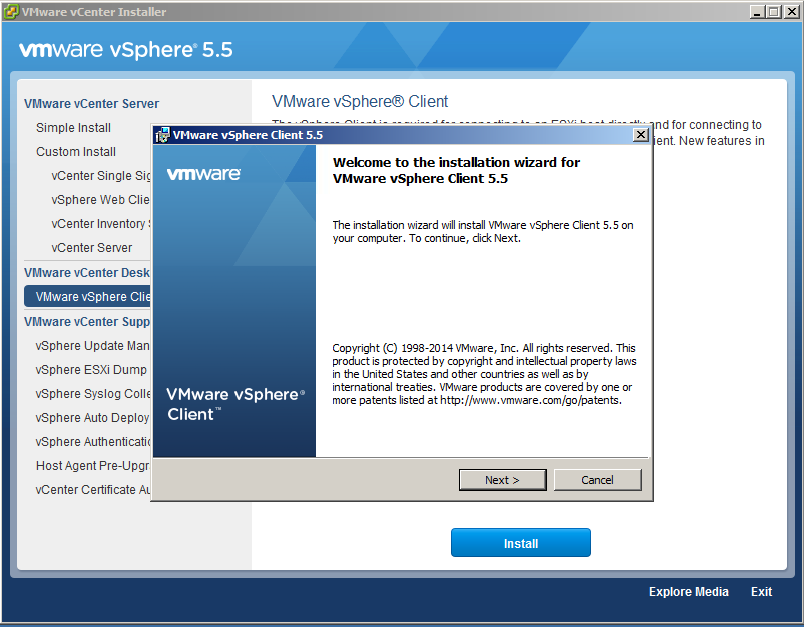Click the vSphere Client installer title icon

(162, 135)
